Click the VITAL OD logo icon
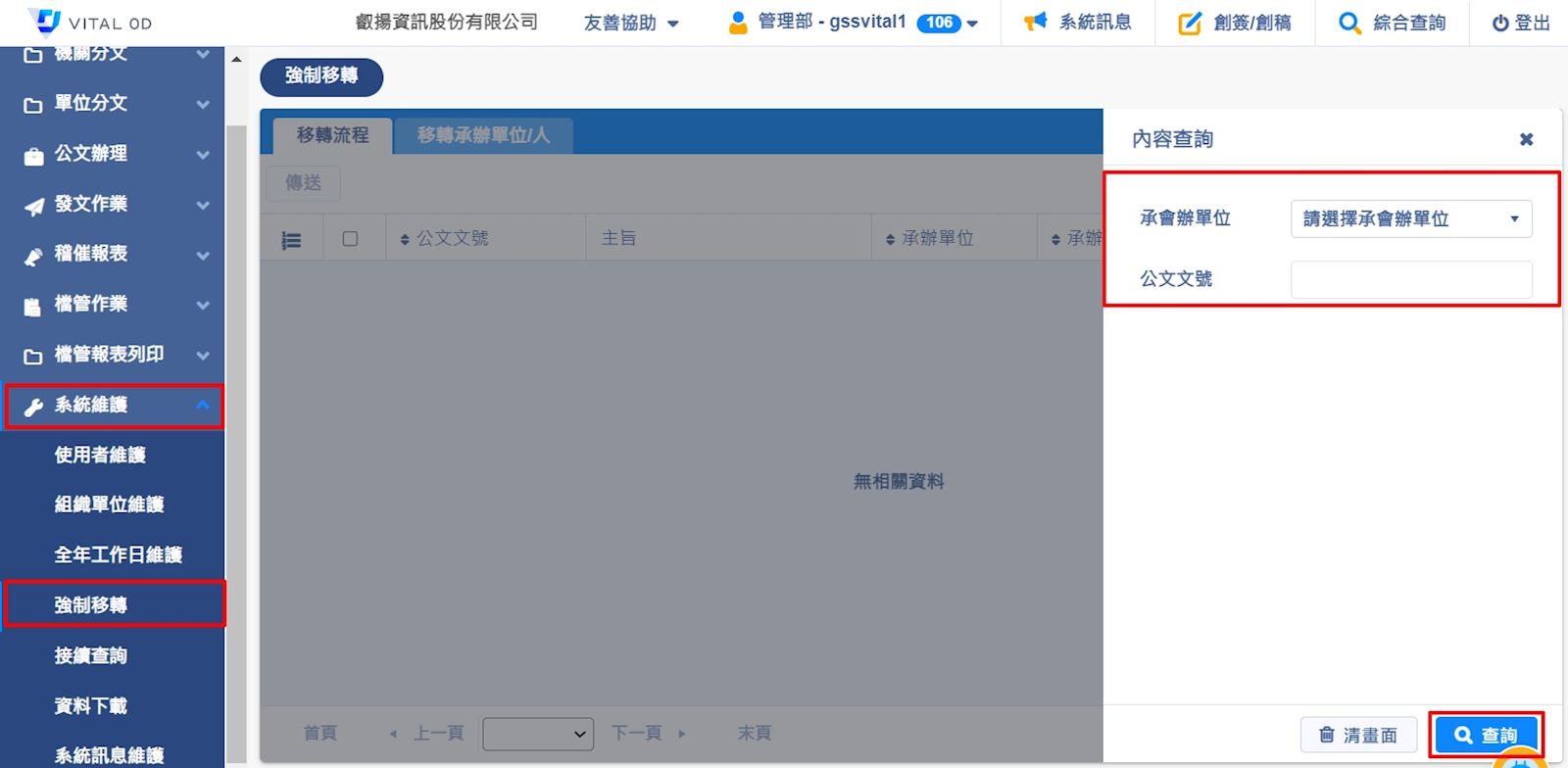Image resolution: width=1568 pixels, height=768 pixels. [x=45, y=22]
